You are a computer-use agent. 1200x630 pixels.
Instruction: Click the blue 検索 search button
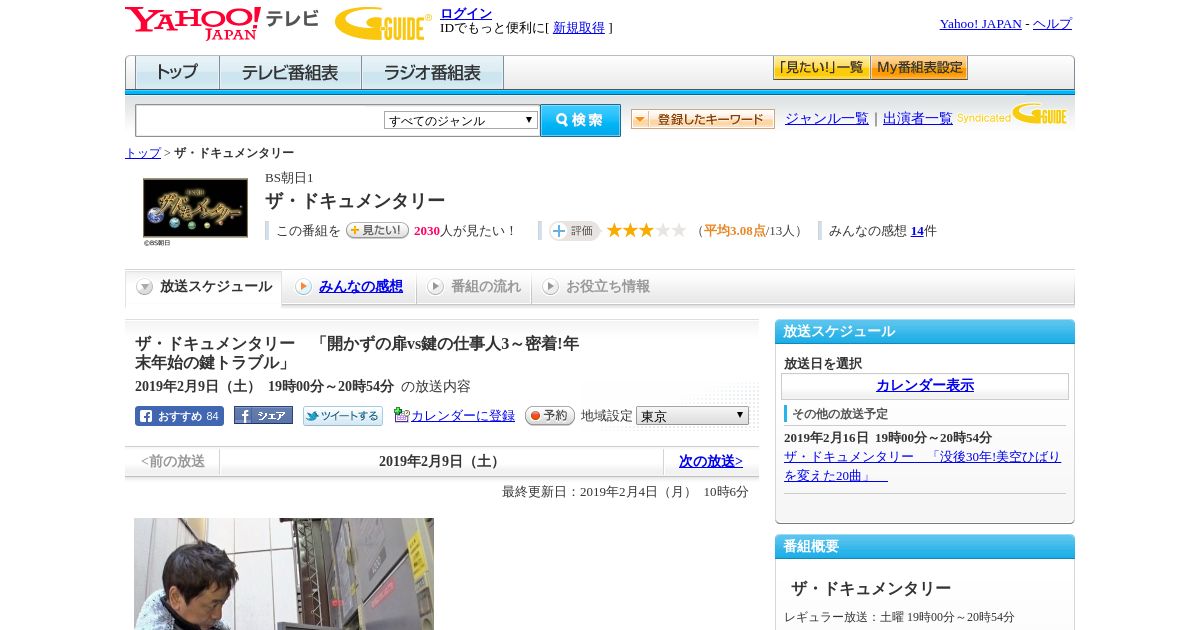(x=580, y=120)
